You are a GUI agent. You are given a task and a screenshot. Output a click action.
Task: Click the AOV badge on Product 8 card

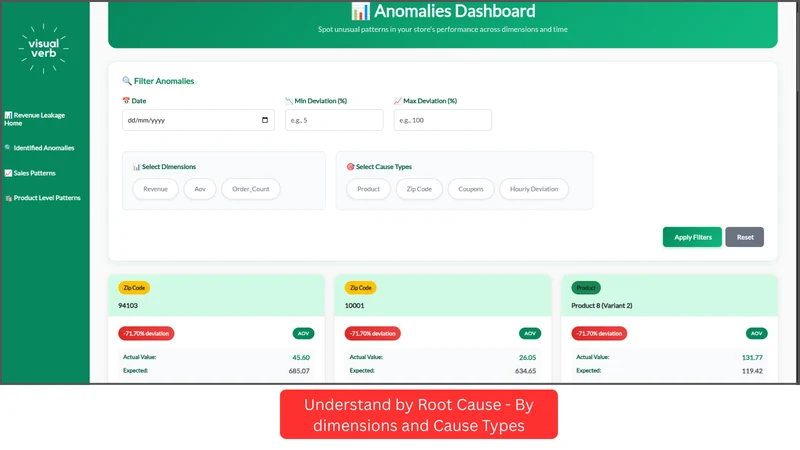click(x=757, y=334)
